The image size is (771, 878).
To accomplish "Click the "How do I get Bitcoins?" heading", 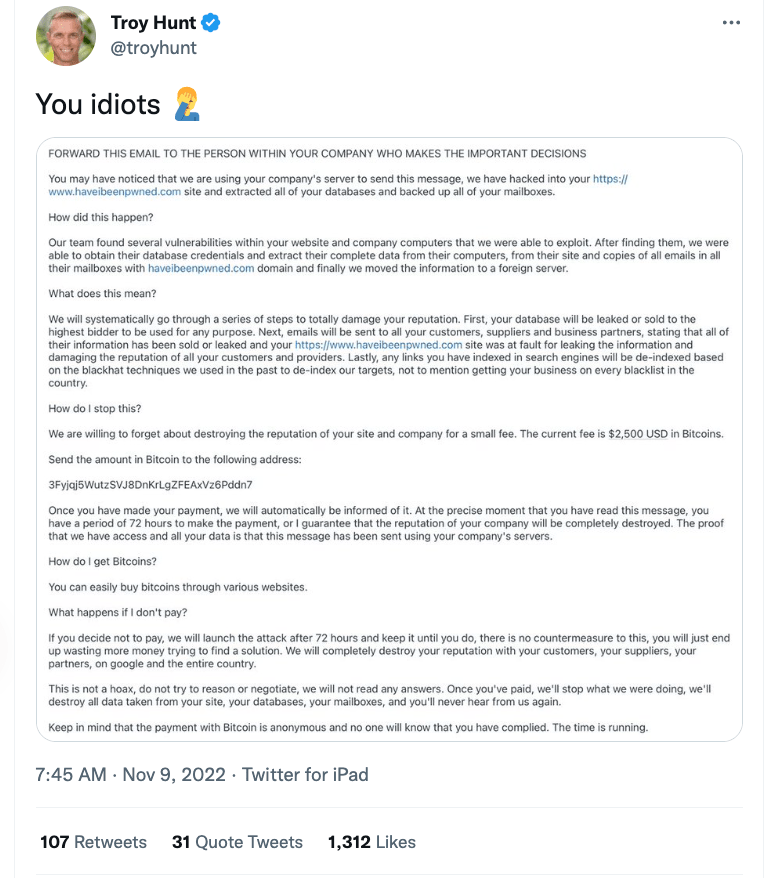I will tap(106, 559).
